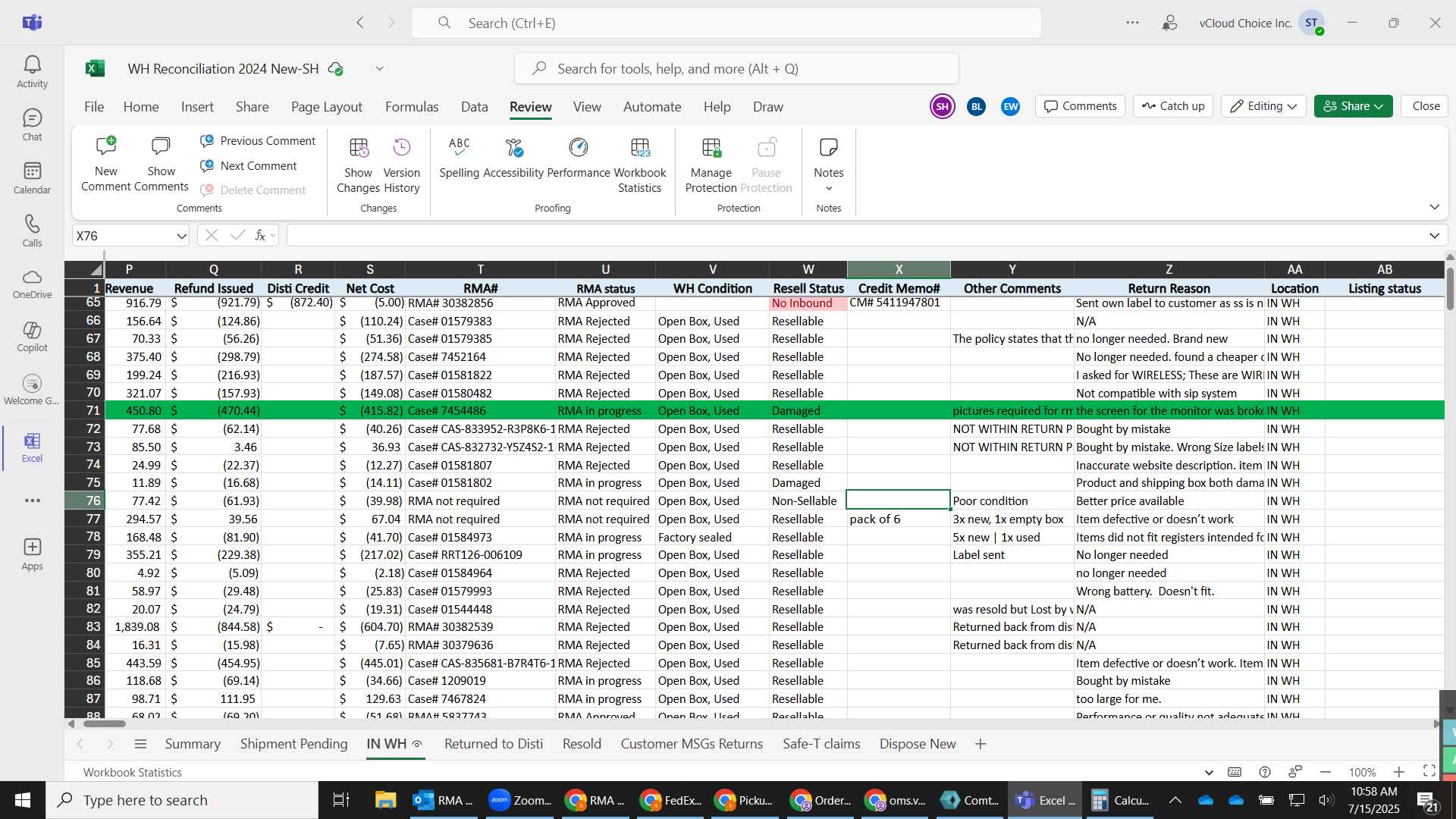
Task: Open Zoom app from taskbar
Action: pos(520,800)
